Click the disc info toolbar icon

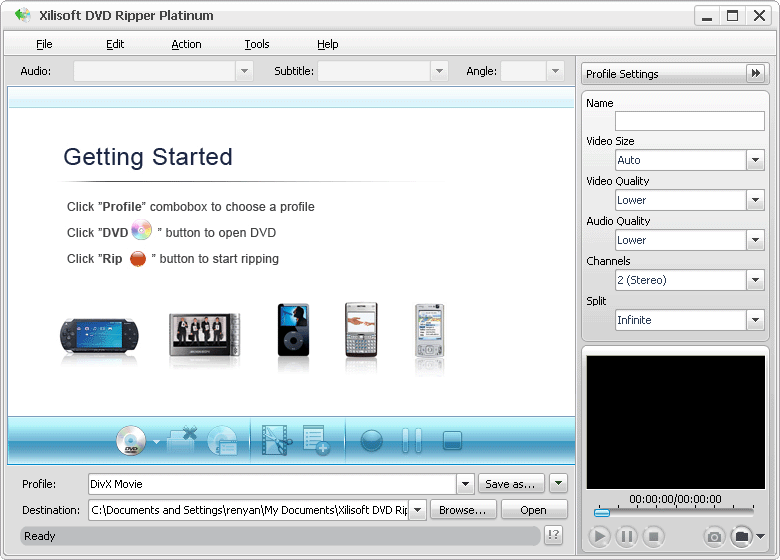222,441
